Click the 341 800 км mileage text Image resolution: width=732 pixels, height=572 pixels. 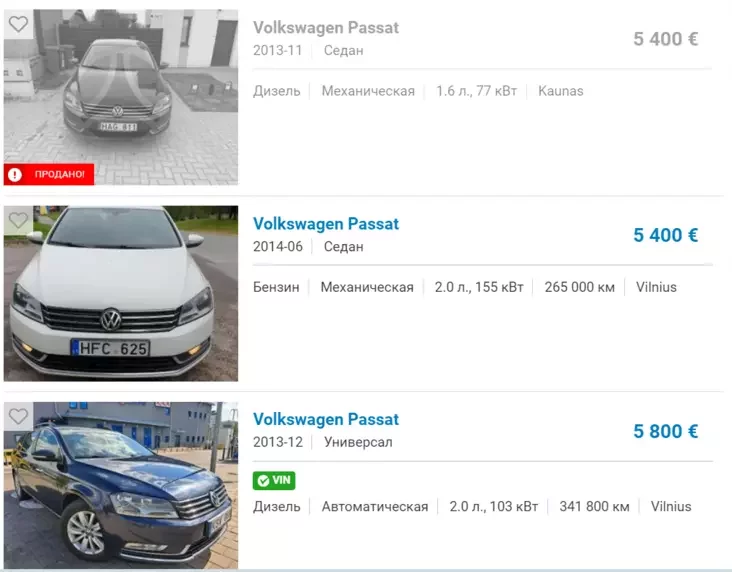[594, 507]
